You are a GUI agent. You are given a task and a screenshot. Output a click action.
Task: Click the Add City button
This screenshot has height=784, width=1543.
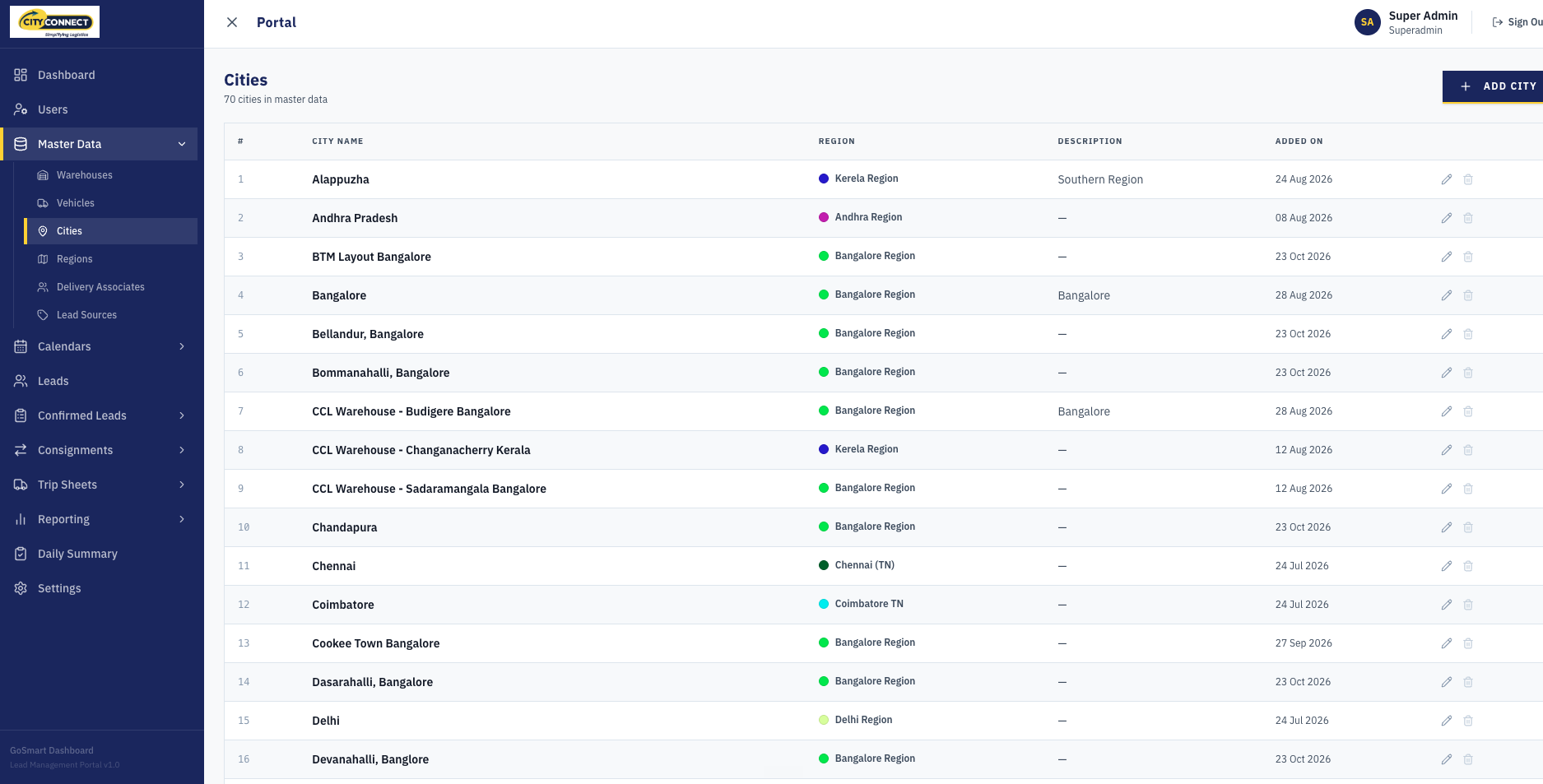[x=1493, y=86]
